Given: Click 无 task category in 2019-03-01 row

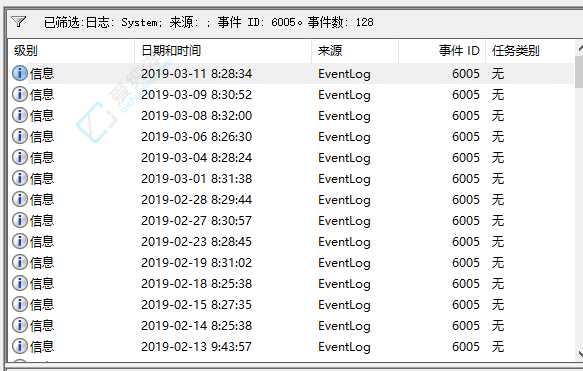Looking at the screenshot, I should coord(498,179).
